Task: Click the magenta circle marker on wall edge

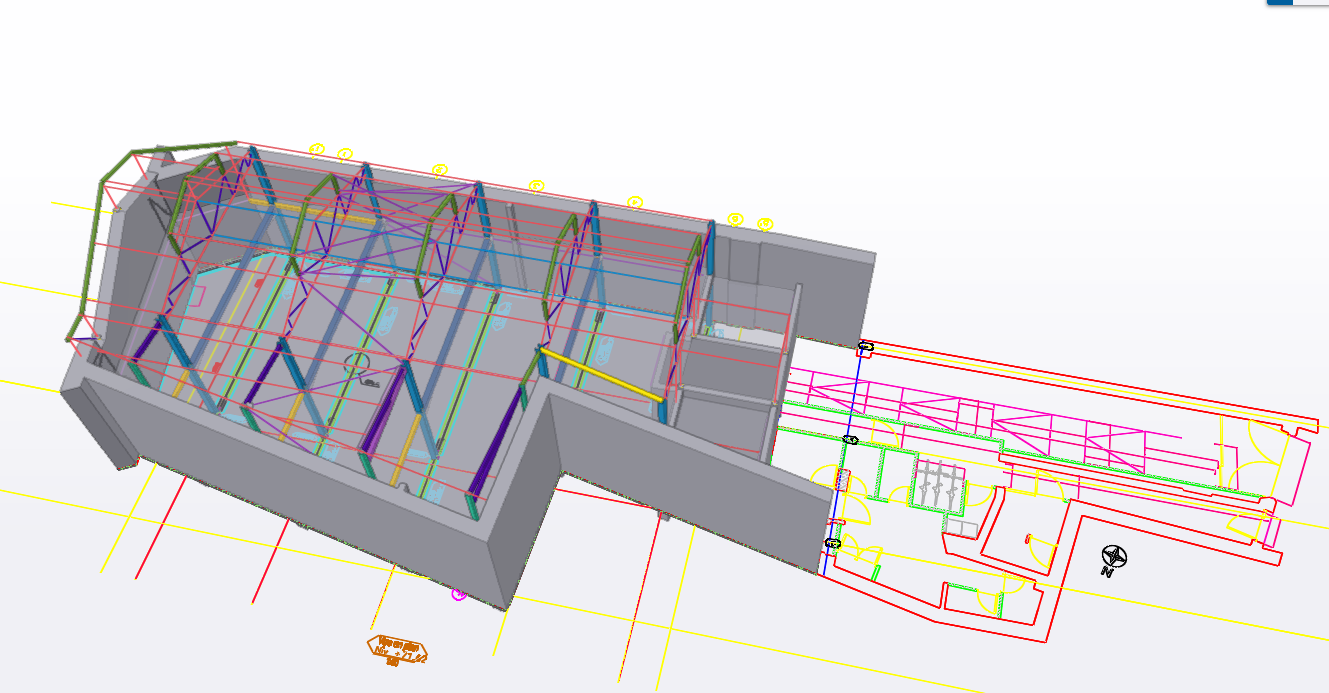Action: 459,594
